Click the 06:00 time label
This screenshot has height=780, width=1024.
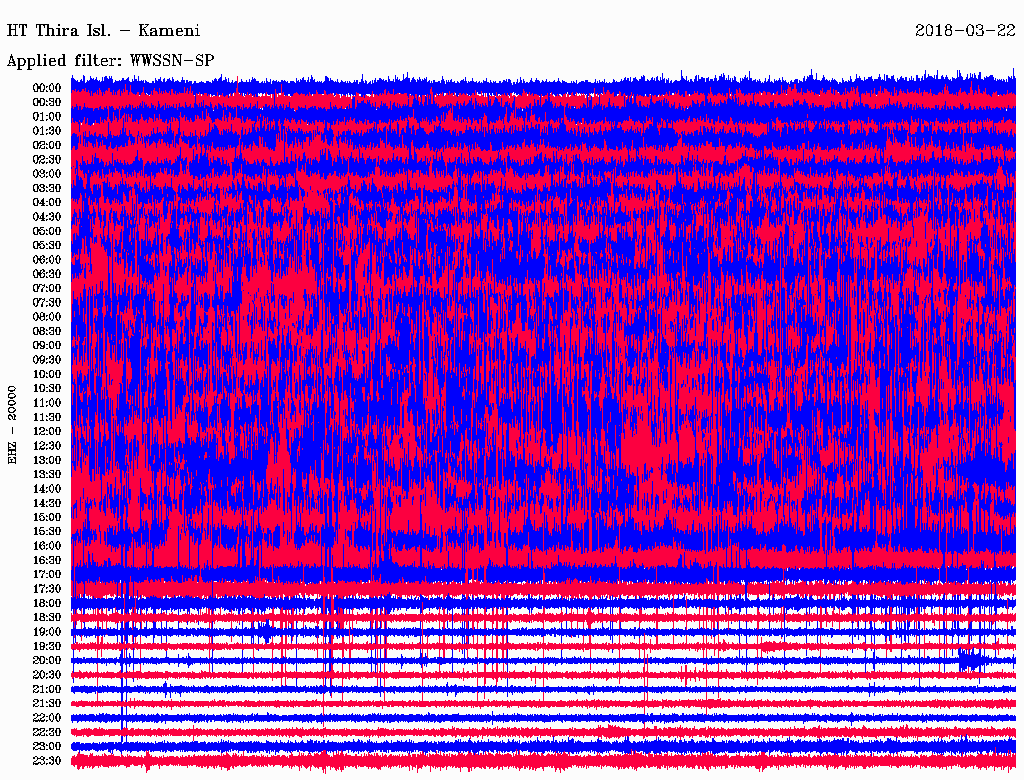point(47,259)
